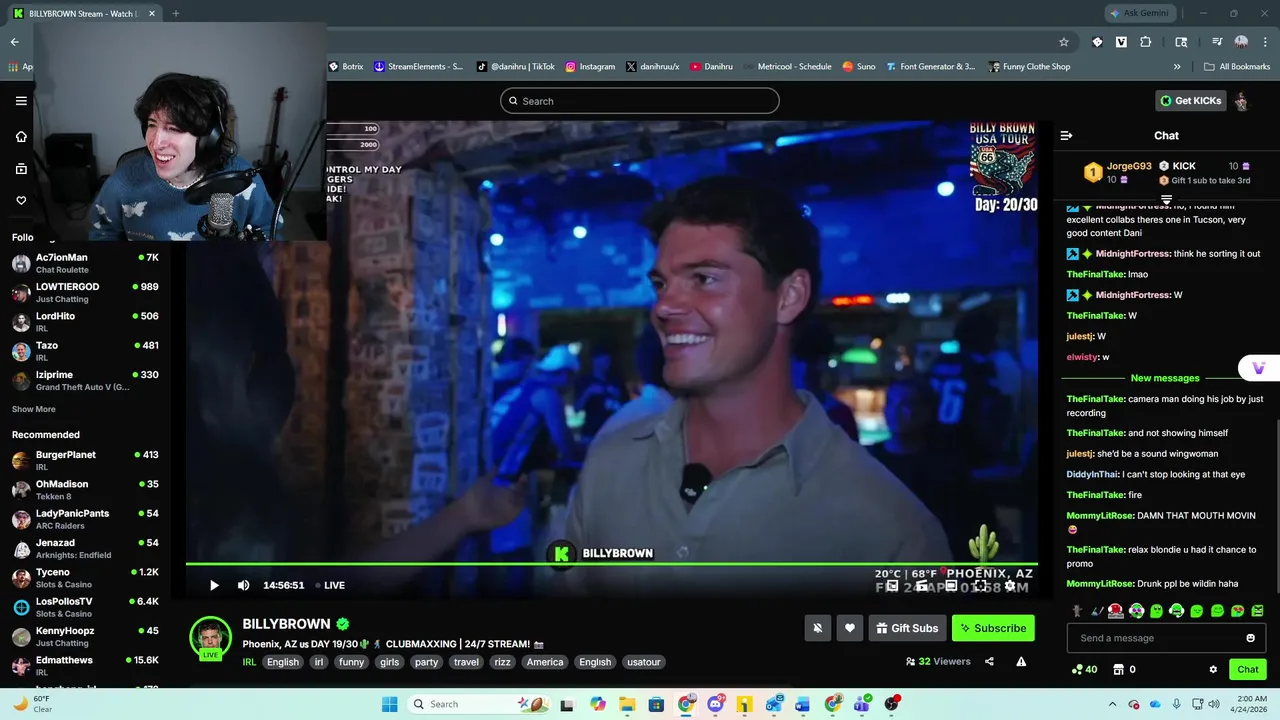The image size is (1280, 720).
Task: Open File Explorer from the taskbar
Action: (x=627, y=704)
